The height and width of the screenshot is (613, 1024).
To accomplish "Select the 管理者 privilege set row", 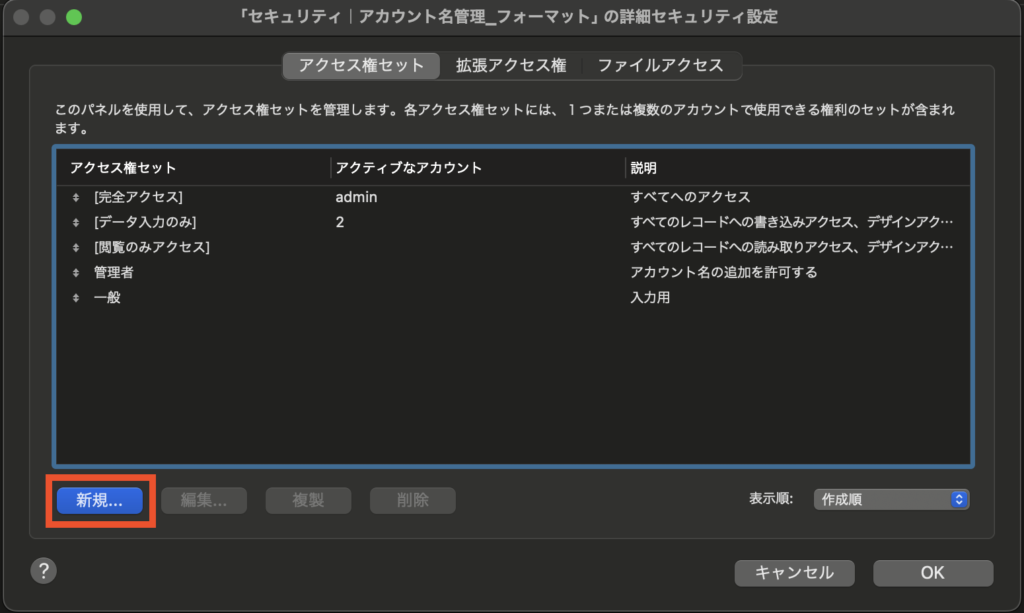I will (x=513, y=273).
